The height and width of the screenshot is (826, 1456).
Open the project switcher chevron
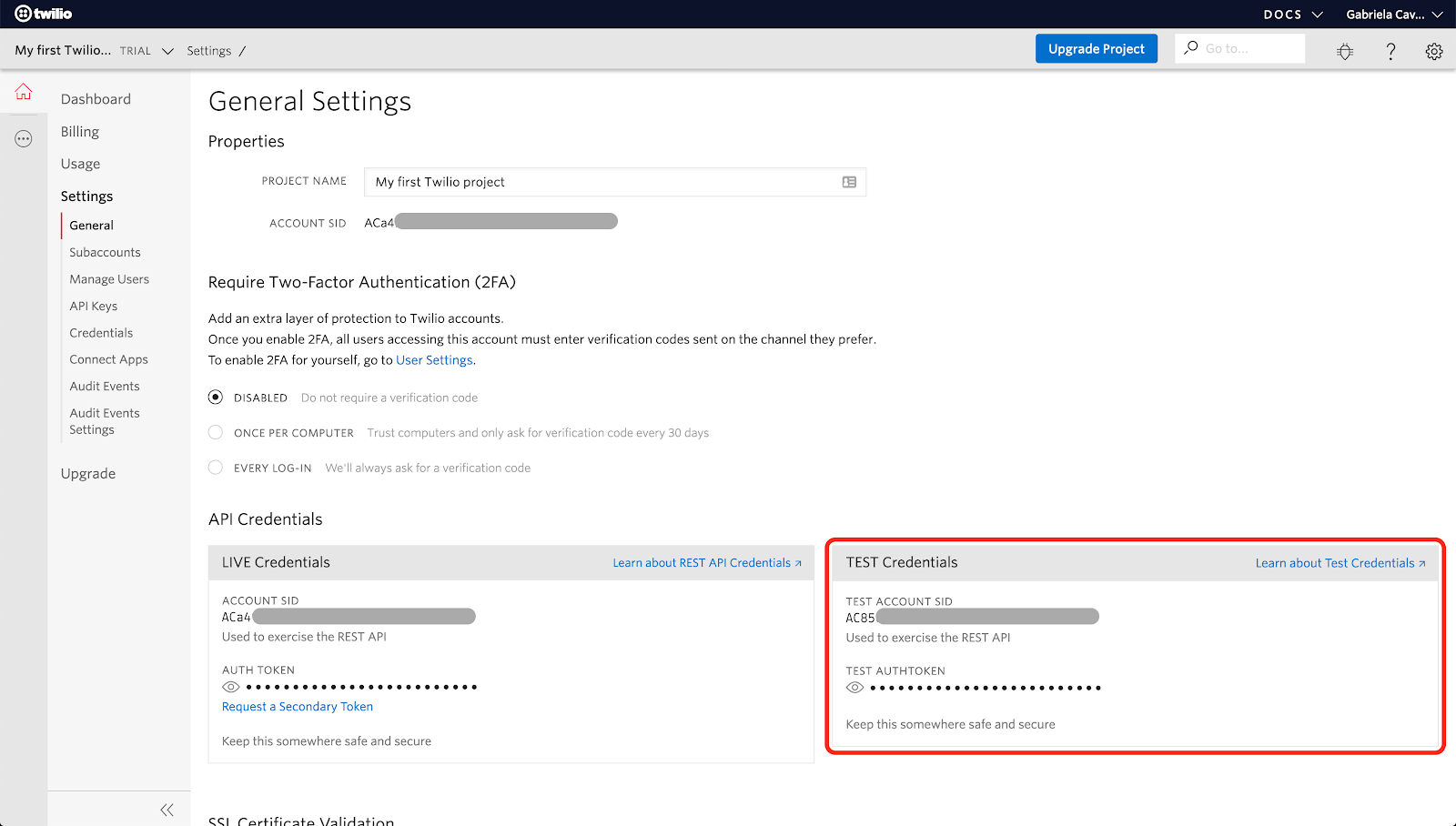click(x=167, y=51)
